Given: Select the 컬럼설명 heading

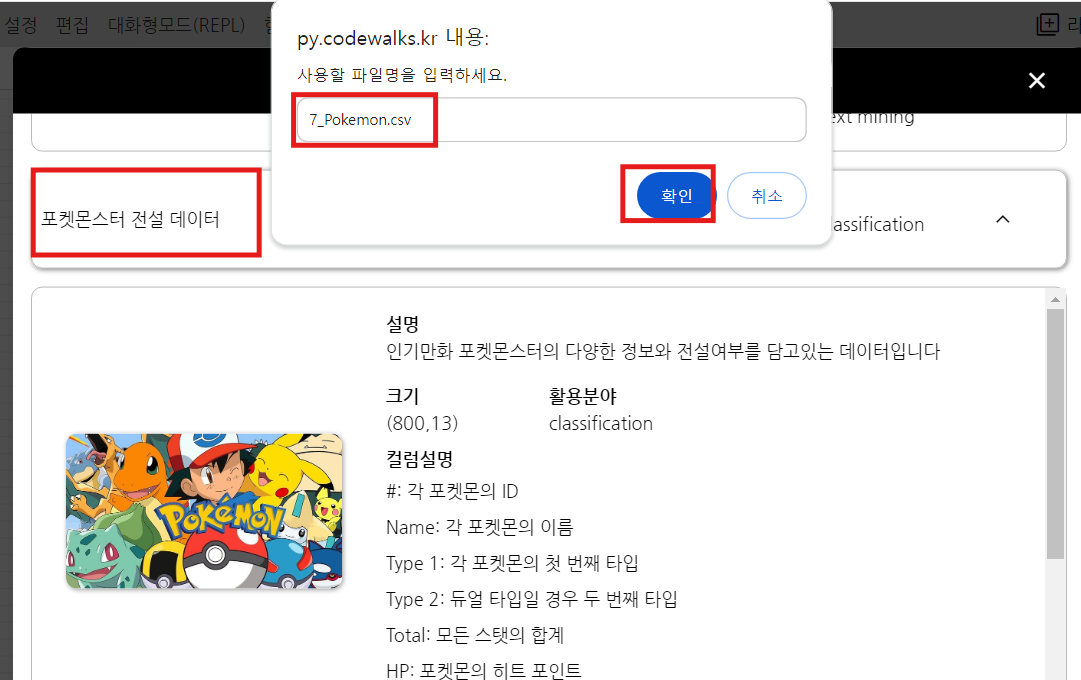Looking at the screenshot, I should (419, 459).
